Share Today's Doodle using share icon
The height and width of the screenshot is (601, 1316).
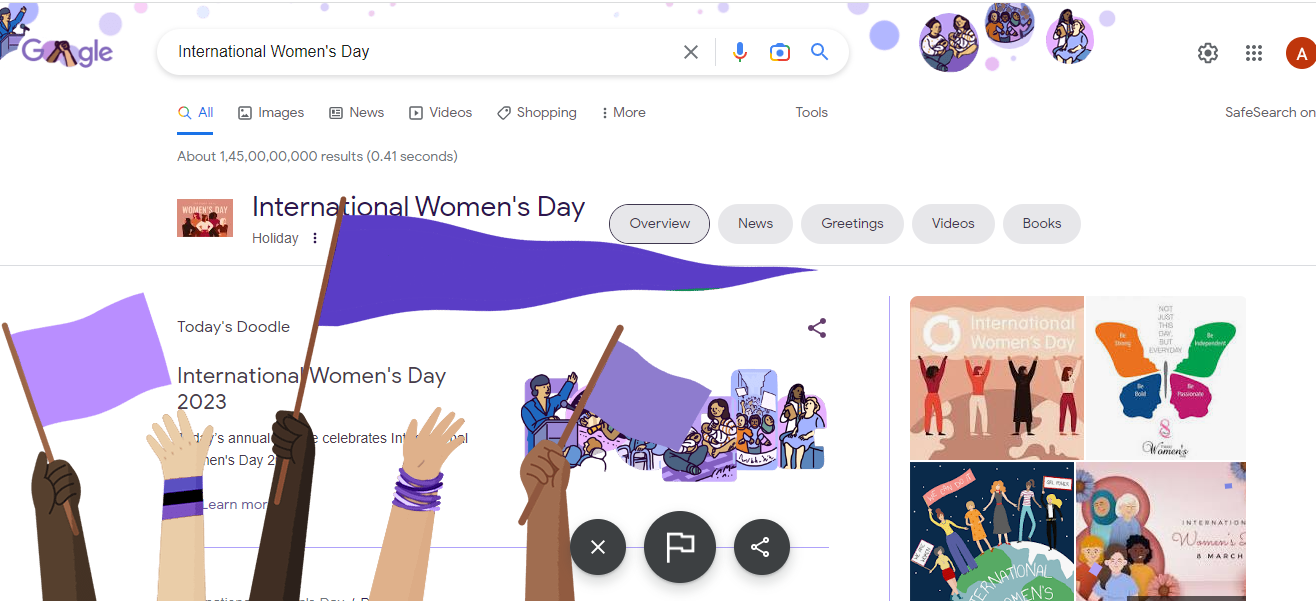(x=817, y=328)
